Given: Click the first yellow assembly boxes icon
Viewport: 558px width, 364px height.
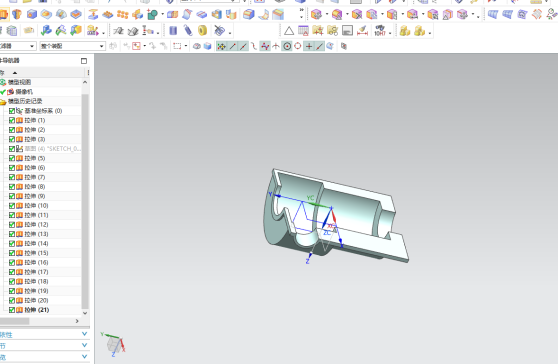Looking at the screenshot, I should [x=405, y=31].
